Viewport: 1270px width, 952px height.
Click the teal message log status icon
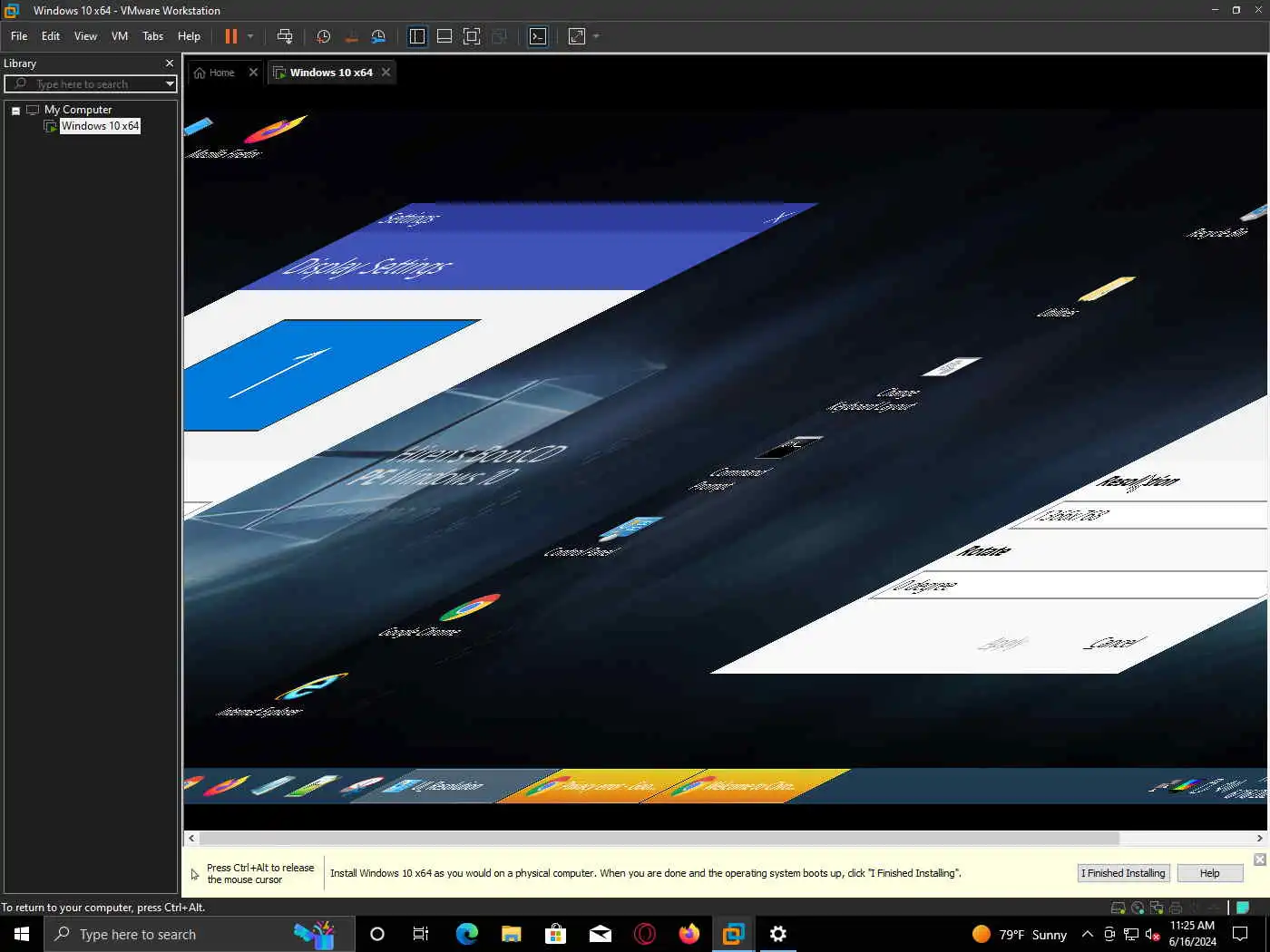1242,908
